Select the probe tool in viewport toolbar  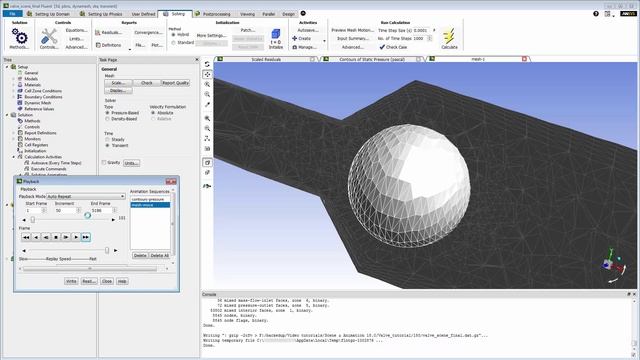207,104
